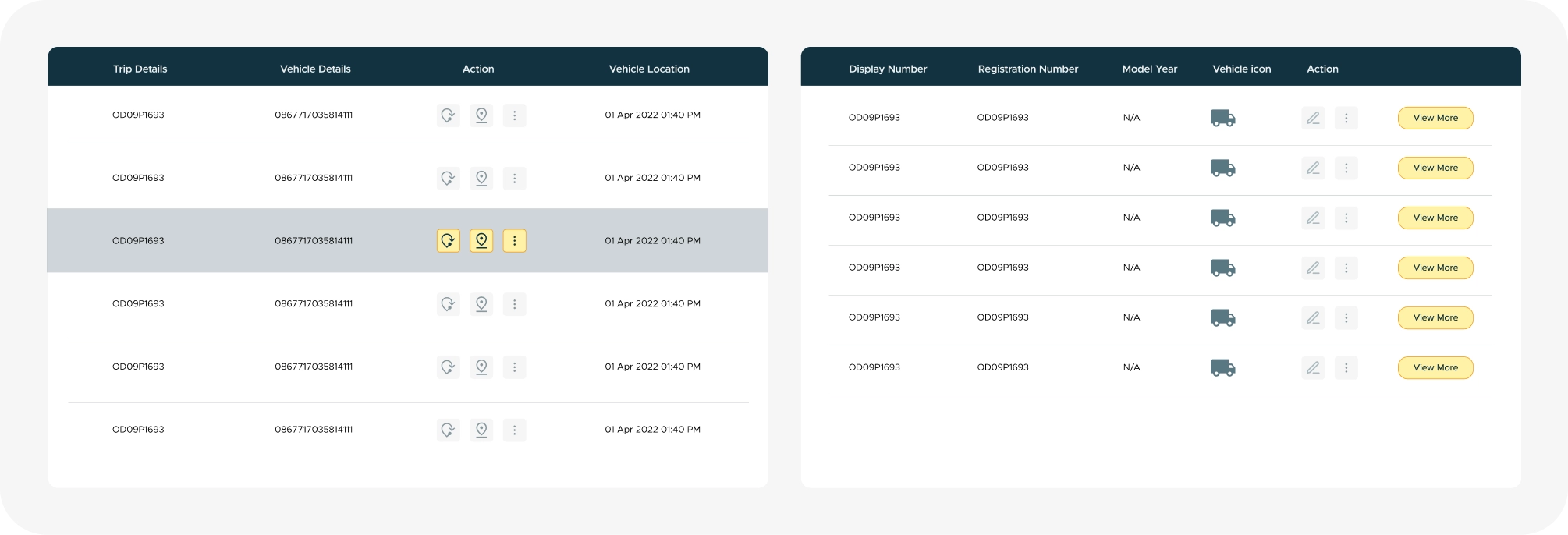
Task: Click the edit pencil icon in first vehicle row
Action: point(1313,118)
